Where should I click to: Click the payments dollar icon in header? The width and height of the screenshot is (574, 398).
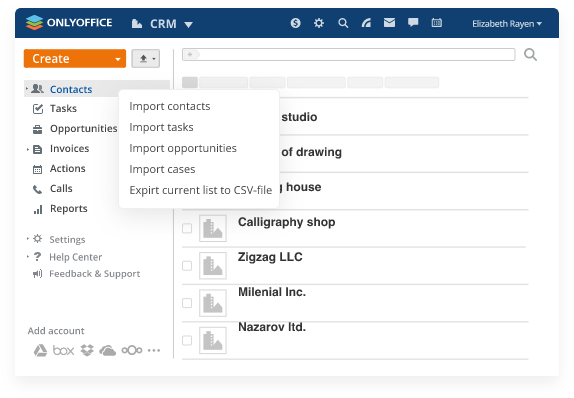[295, 23]
